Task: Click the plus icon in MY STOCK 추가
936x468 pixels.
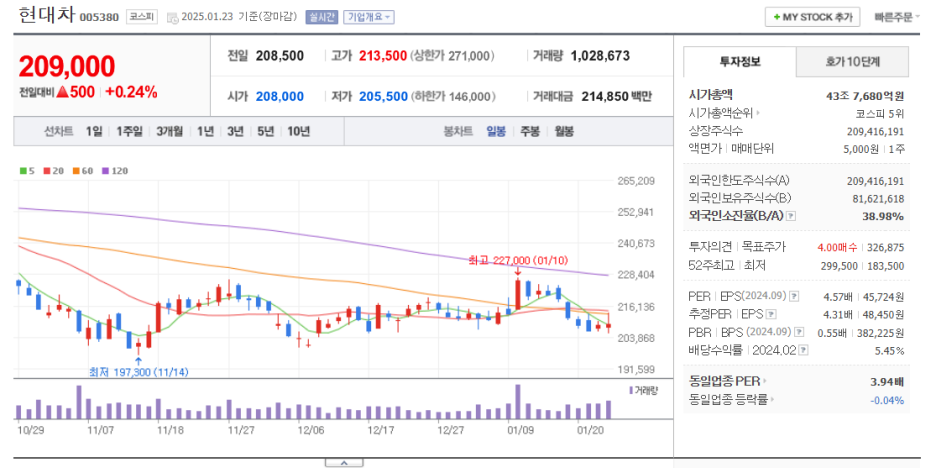Action: click(x=776, y=17)
